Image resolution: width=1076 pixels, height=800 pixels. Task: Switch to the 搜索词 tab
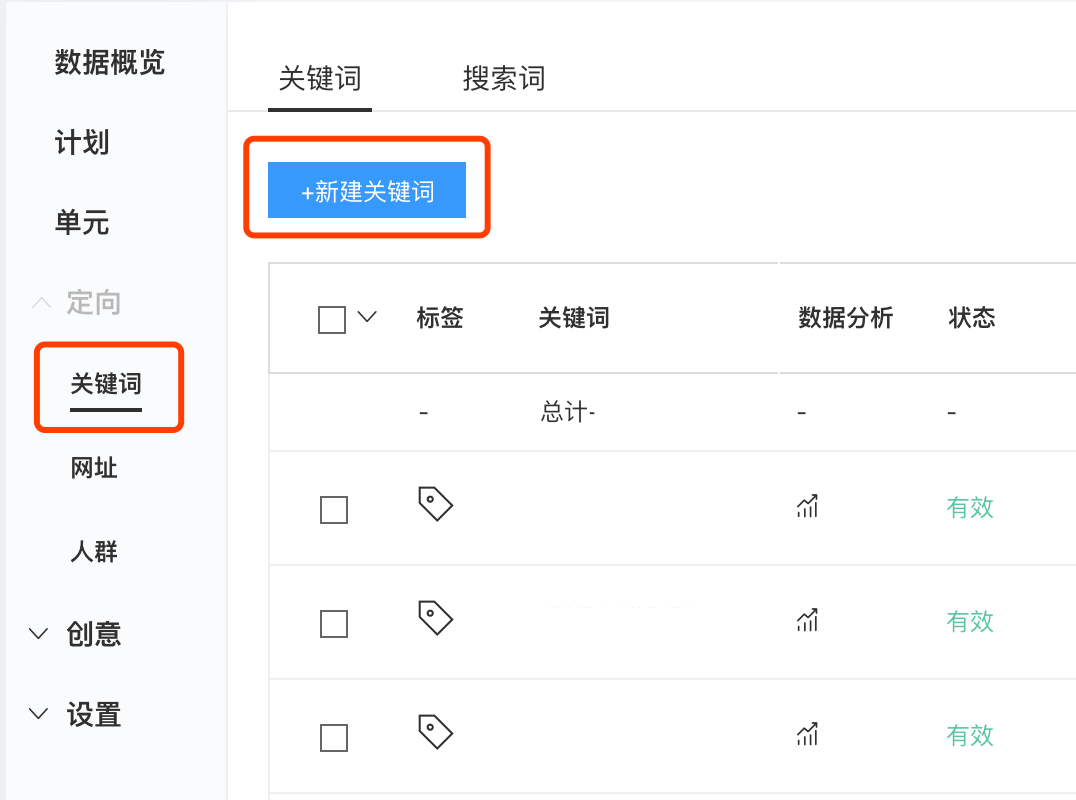tap(504, 78)
